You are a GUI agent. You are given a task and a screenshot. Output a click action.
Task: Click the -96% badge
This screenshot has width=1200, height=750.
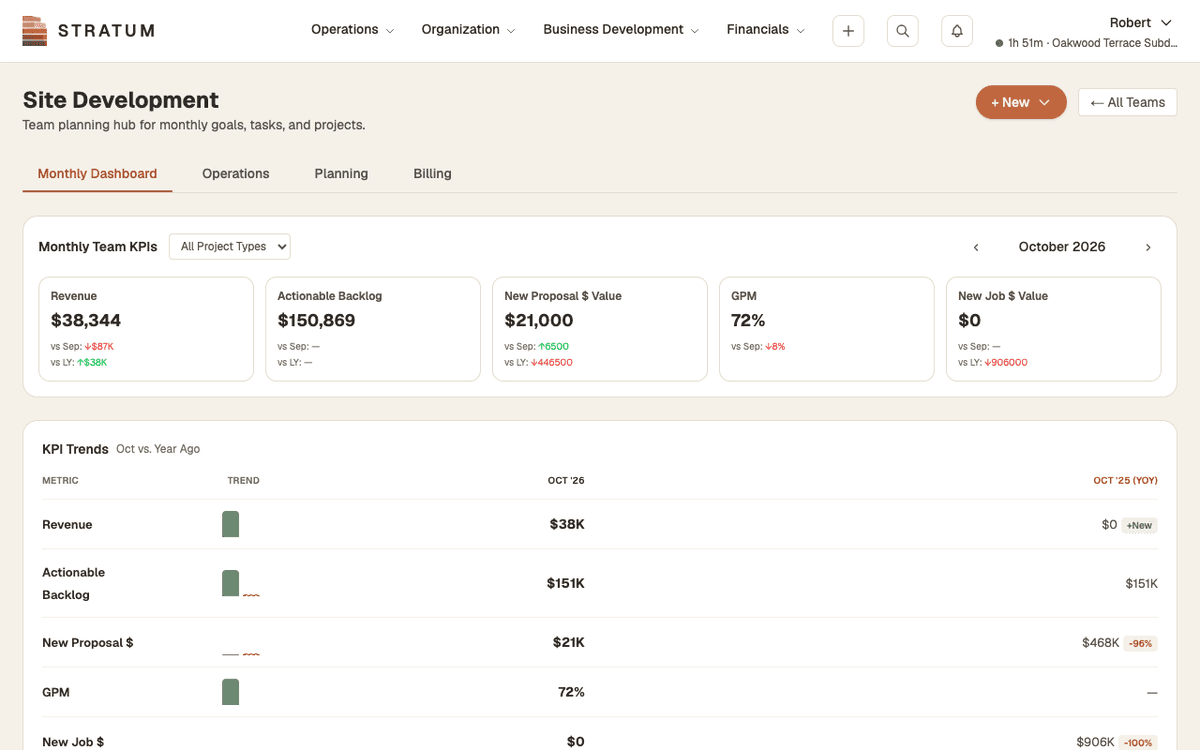pos(1140,643)
